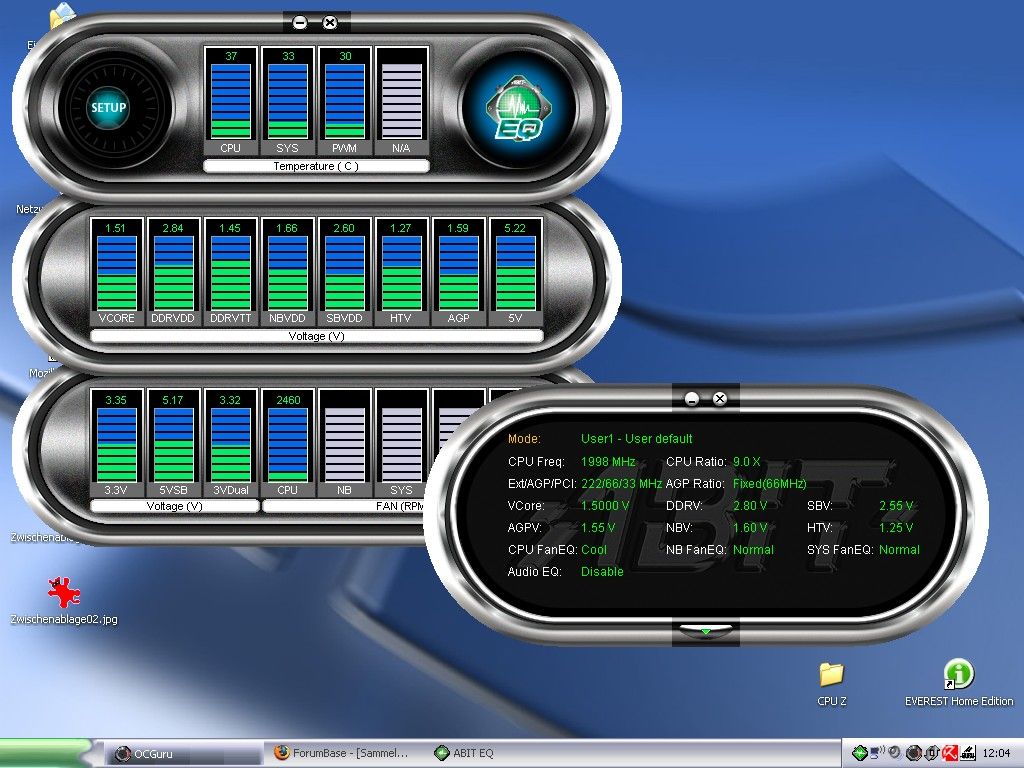Open the Zwischenablage02.jpg desktop file

[64, 601]
